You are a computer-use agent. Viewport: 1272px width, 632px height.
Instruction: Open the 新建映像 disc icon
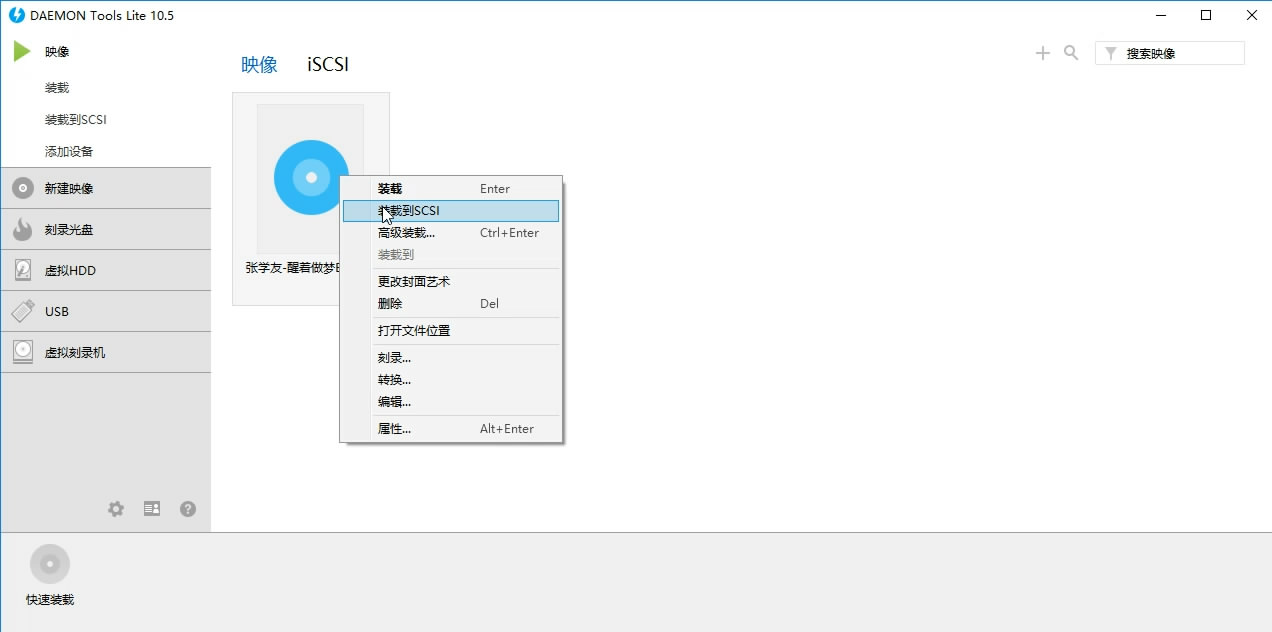(23, 188)
